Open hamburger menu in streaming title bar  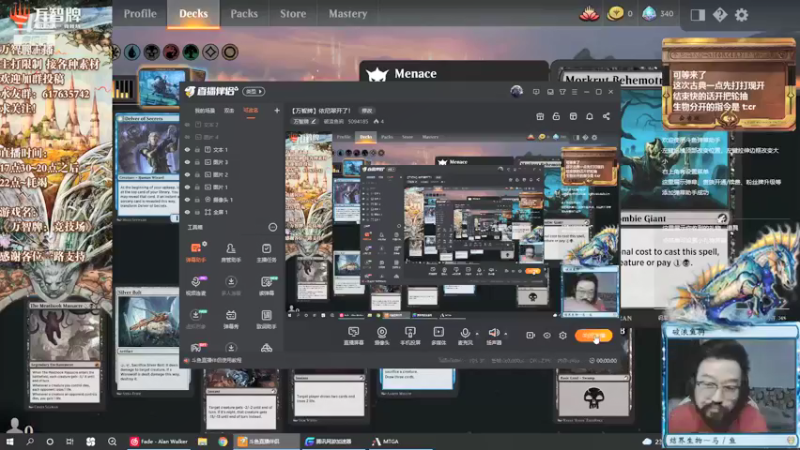574,92
